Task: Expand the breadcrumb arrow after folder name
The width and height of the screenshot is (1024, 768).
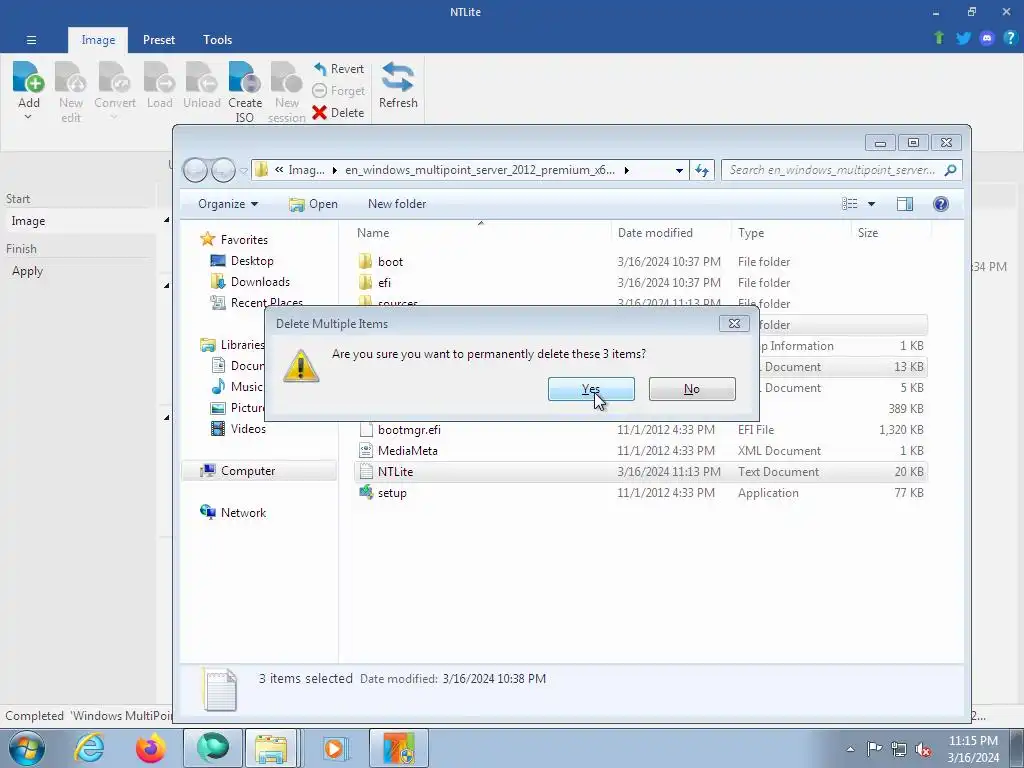Action: (626, 170)
